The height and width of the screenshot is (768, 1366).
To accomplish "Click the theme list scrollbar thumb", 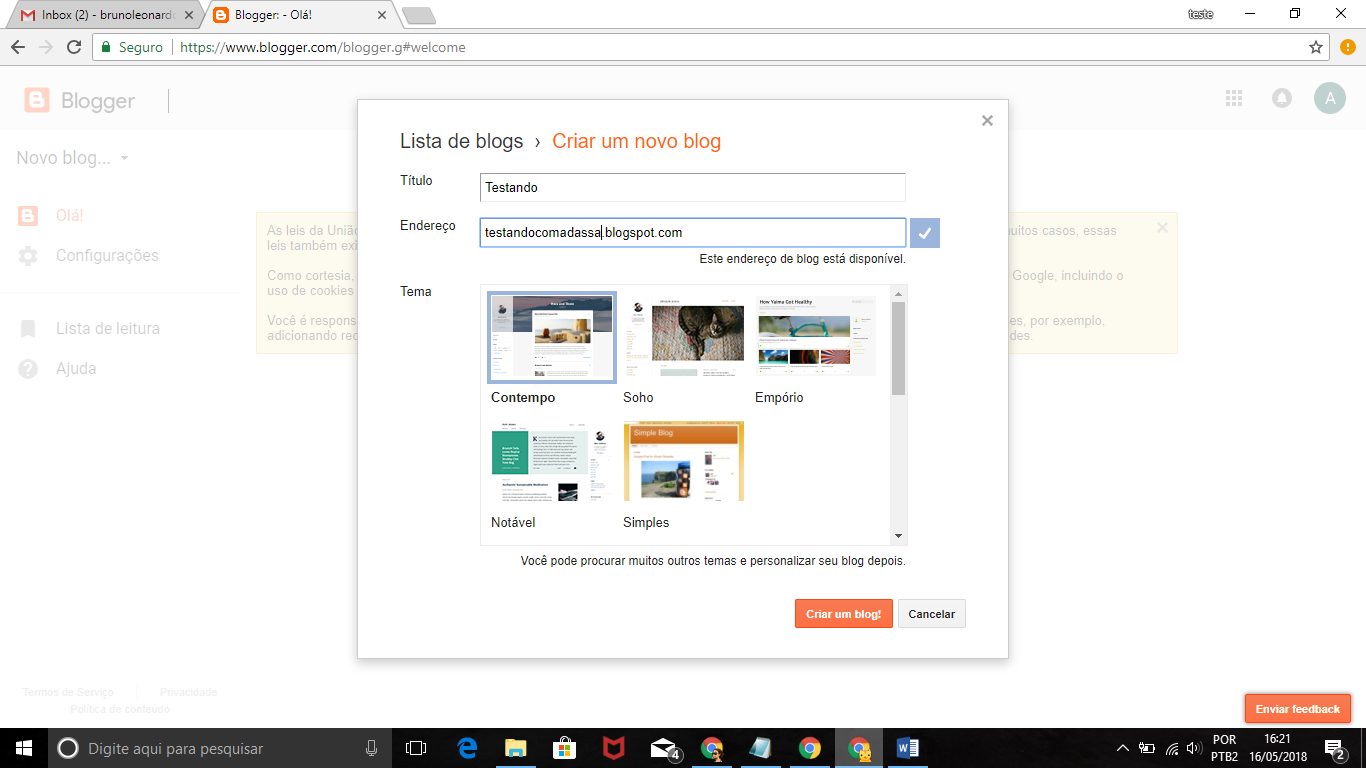I will [x=898, y=349].
